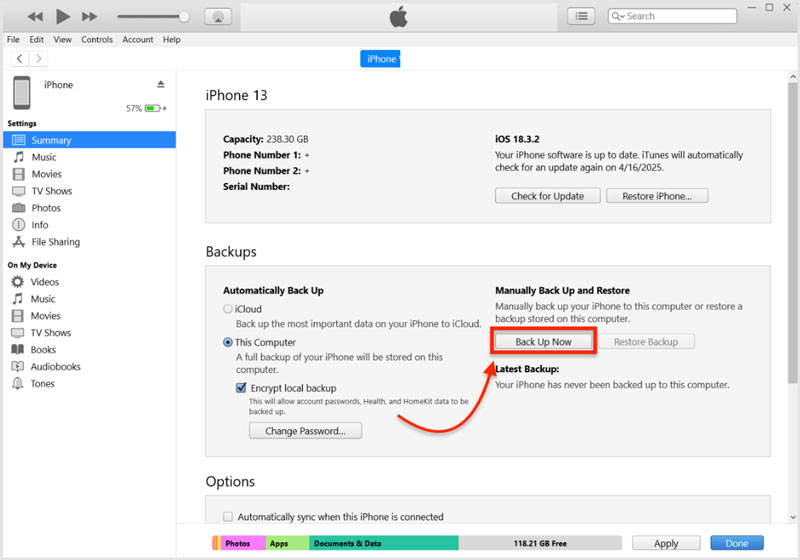This screenshot has height=560, width=800.
Task: Click Check for Update button
Action: [x=547, y=196]
